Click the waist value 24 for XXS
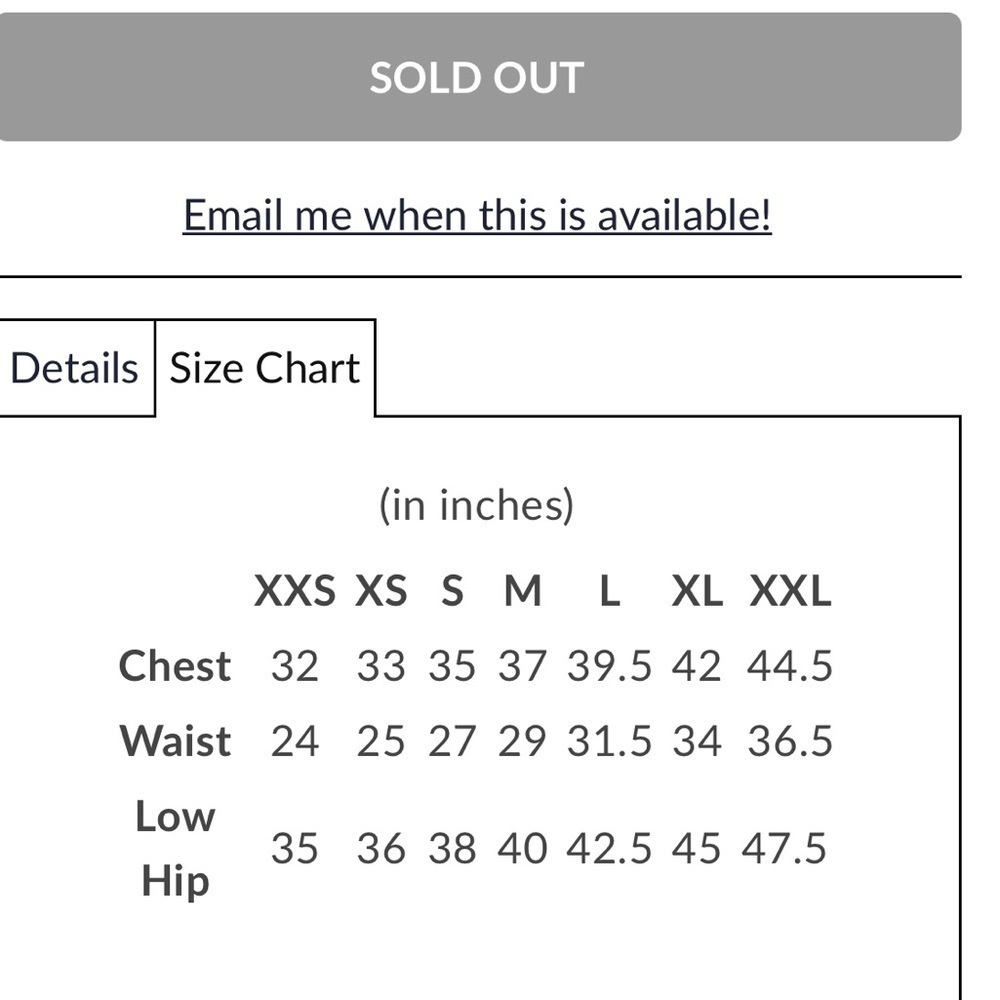Screen dimensions: 1000x1000 click(295, 741)
